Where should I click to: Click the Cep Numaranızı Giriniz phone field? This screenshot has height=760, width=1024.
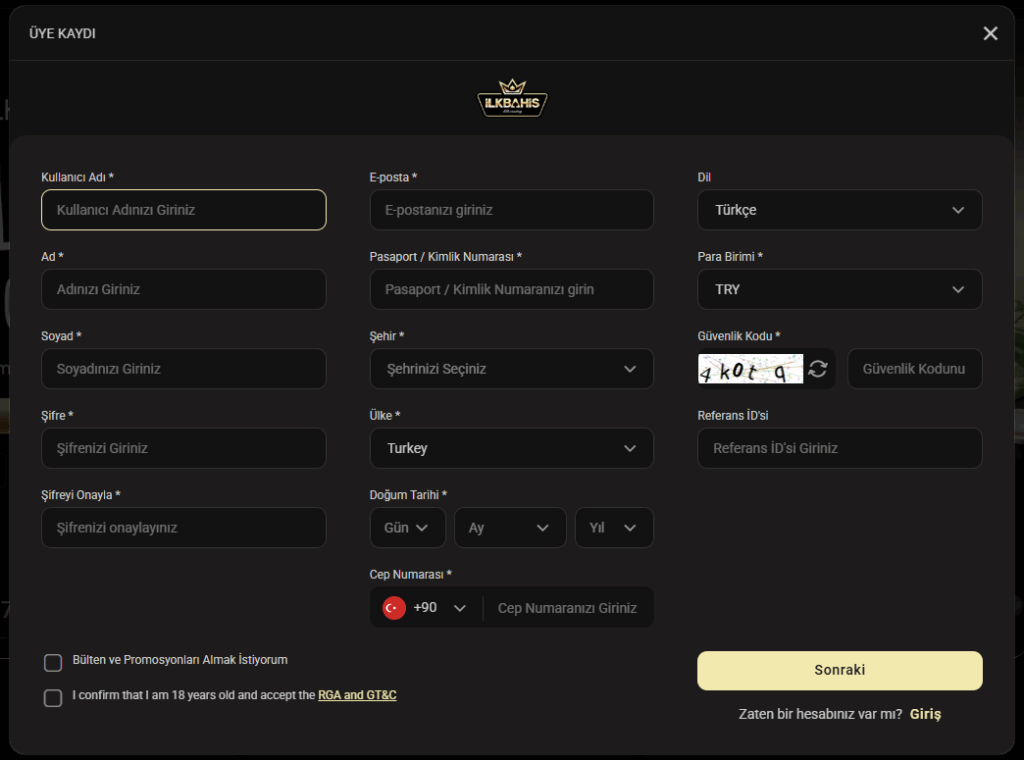[x=568, y=608]
